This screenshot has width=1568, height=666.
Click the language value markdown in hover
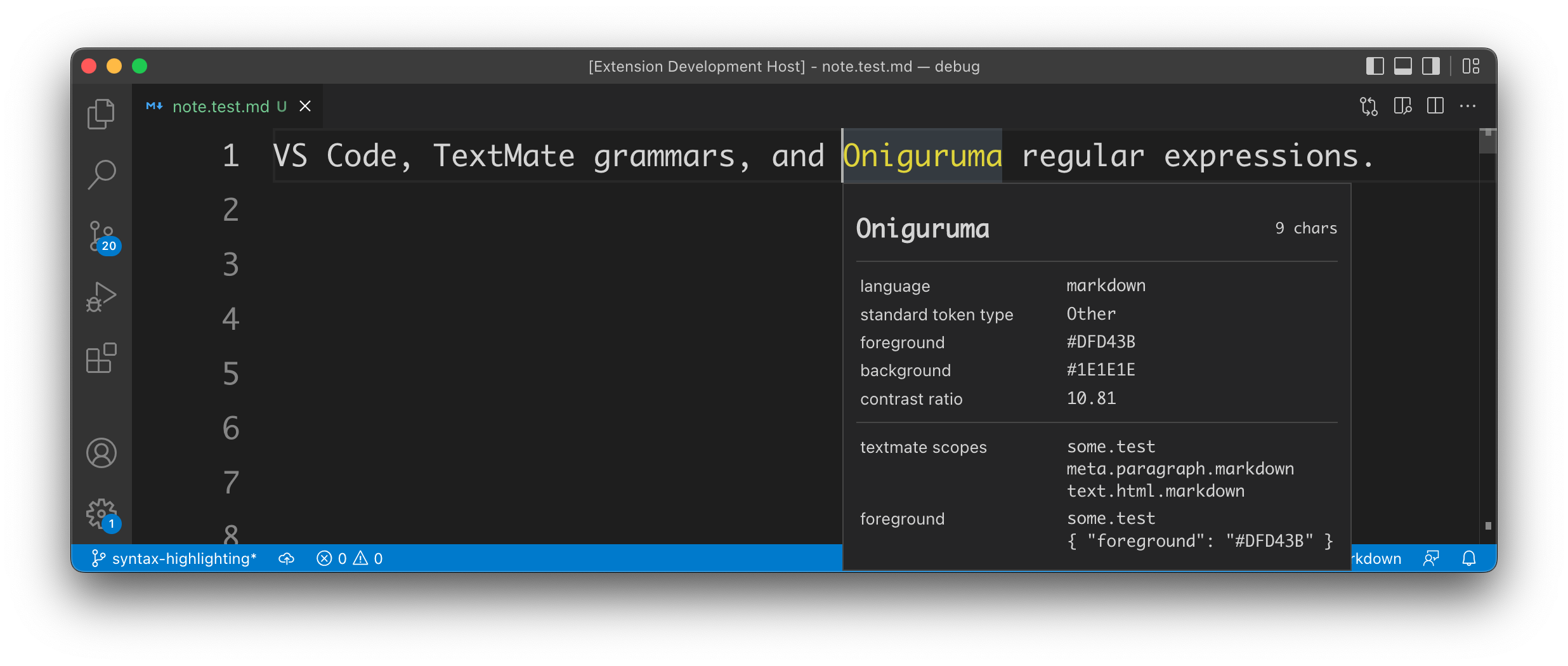pos(1106,285)
